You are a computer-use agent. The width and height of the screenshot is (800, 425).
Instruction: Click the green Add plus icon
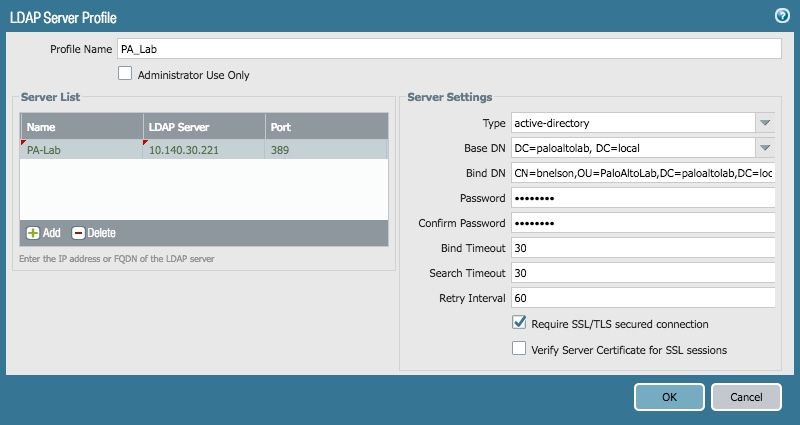[33, 233]
